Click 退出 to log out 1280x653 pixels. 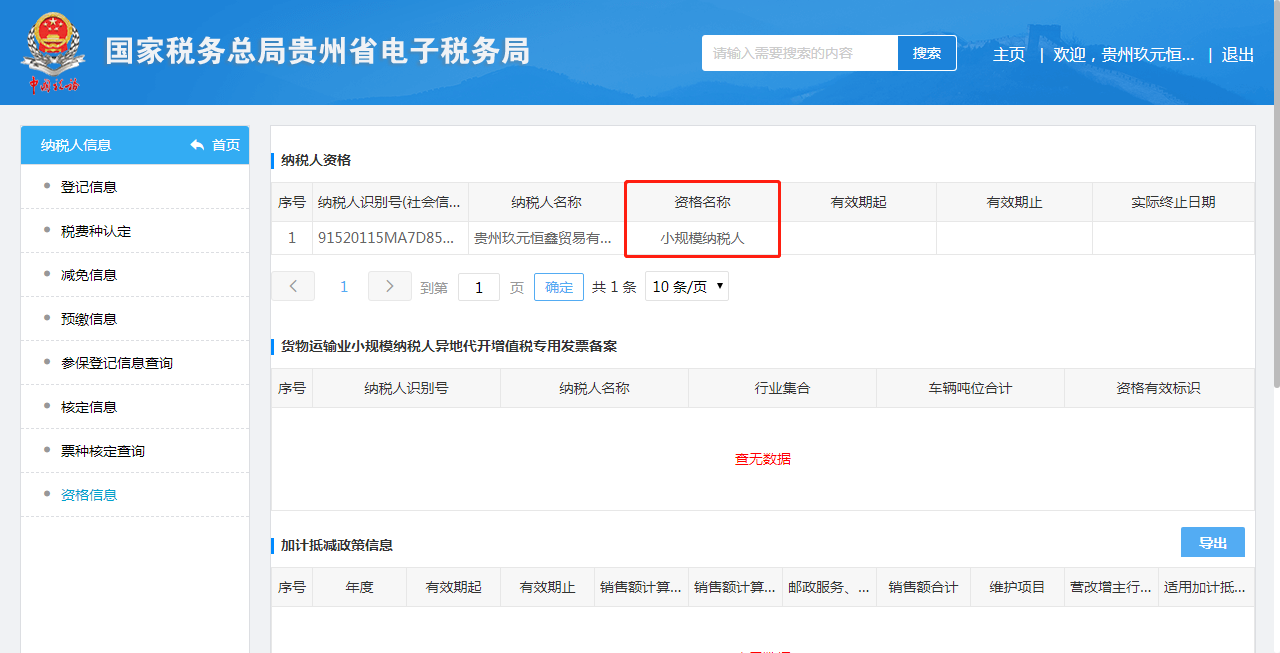pyautogui.click(x=1238, y=54)
